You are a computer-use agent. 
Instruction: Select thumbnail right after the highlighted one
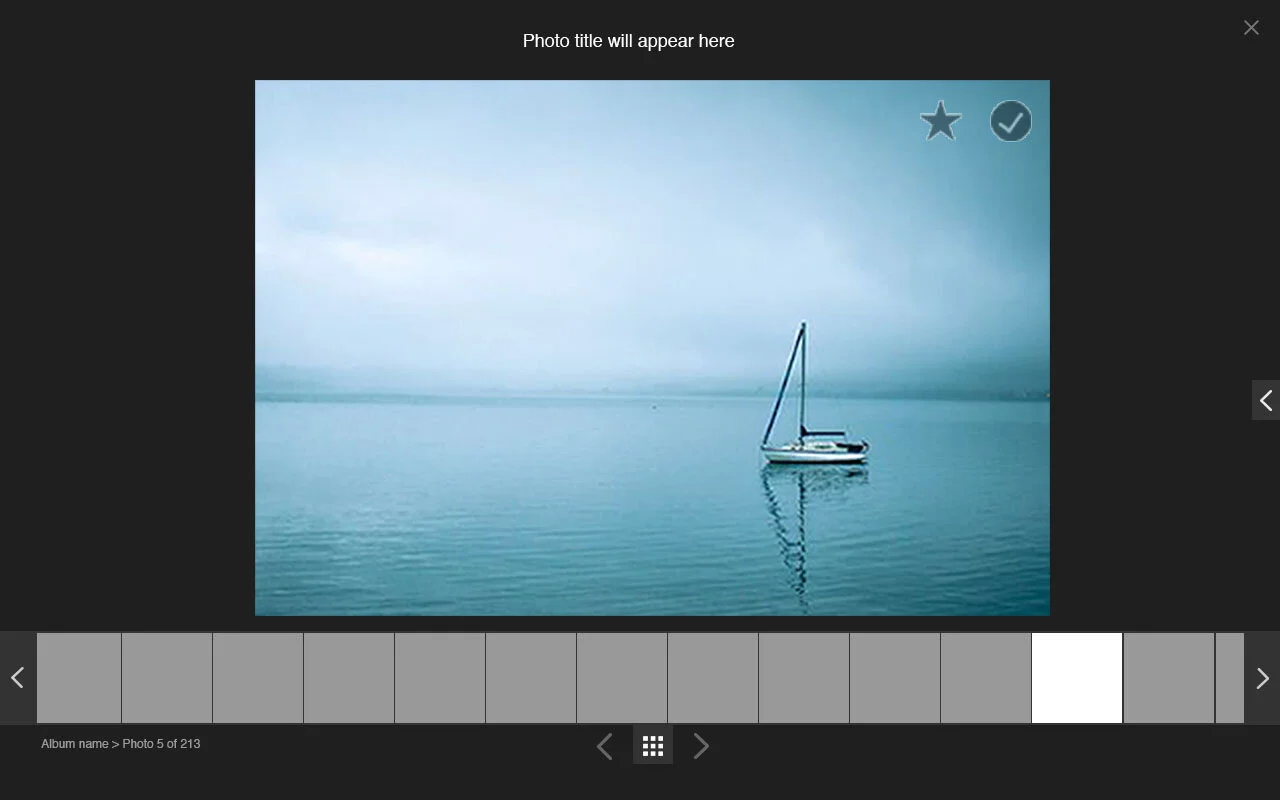tap(1169, 678)
